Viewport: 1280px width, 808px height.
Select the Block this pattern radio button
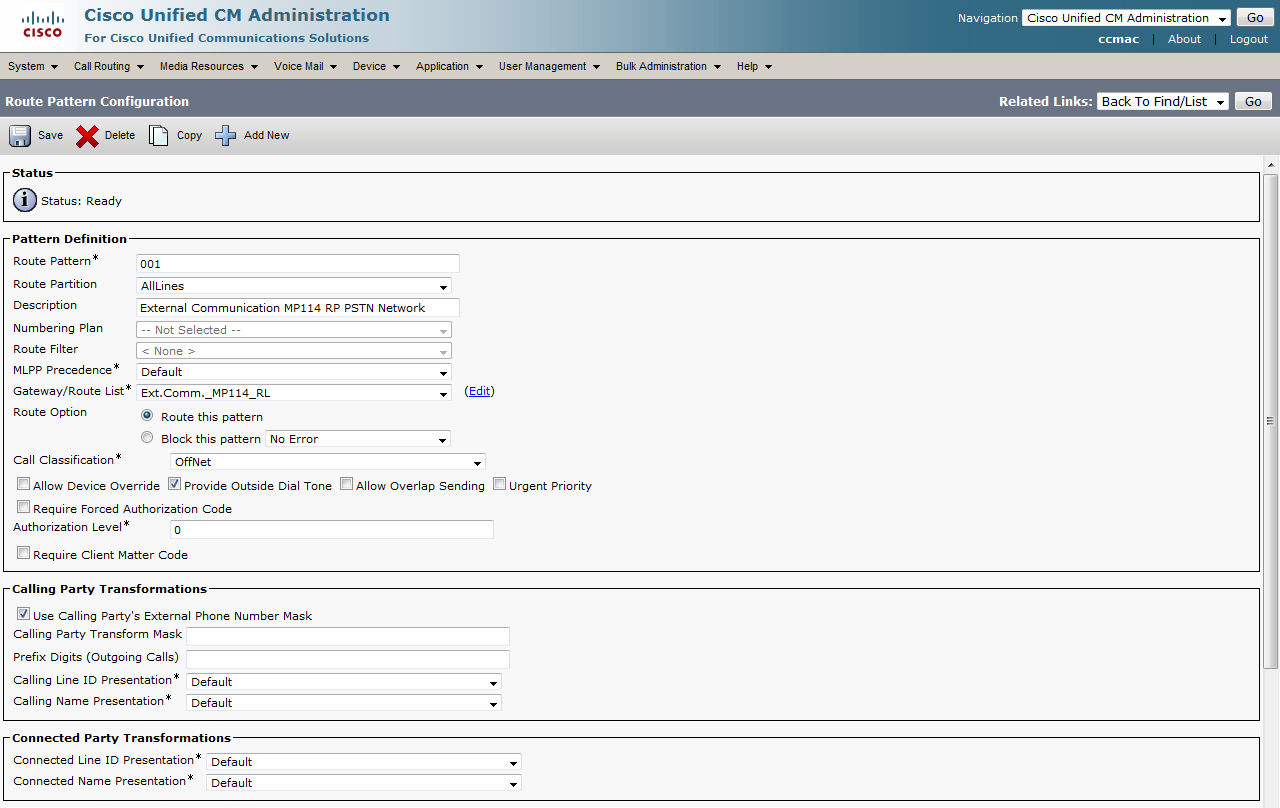pyautogui.click(x=148, y=438)
